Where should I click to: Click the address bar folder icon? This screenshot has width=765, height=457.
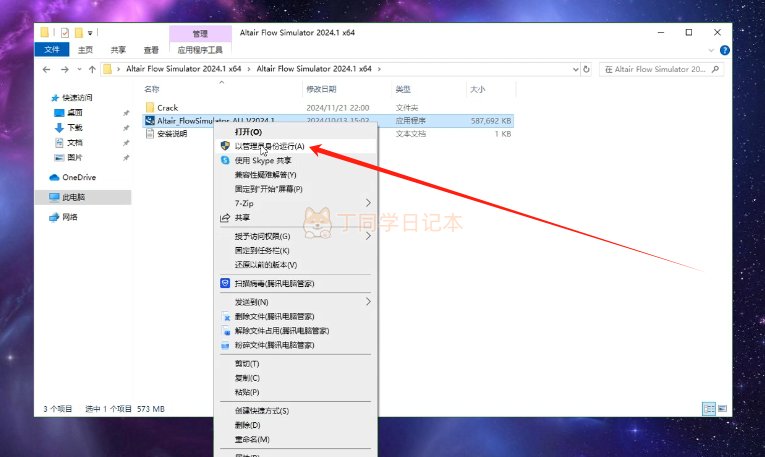tap(107, 69)
